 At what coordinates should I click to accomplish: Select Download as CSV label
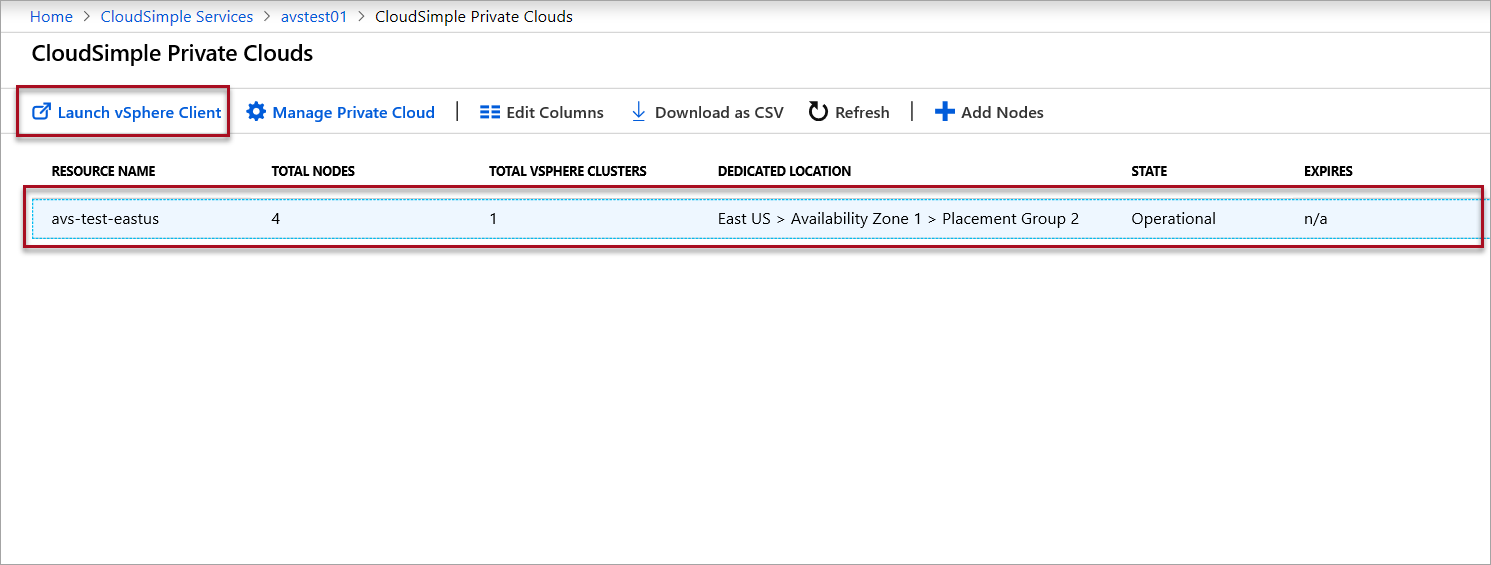719,112
